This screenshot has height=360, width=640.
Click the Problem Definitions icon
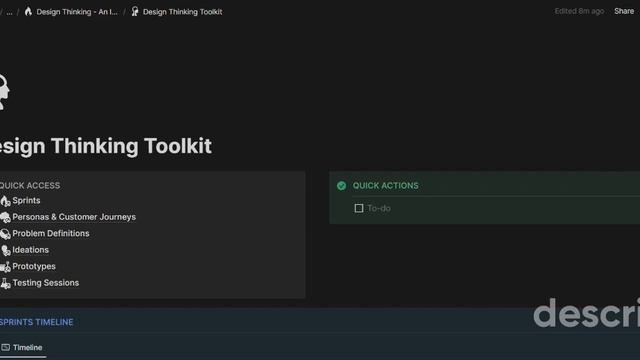[5, 234]
